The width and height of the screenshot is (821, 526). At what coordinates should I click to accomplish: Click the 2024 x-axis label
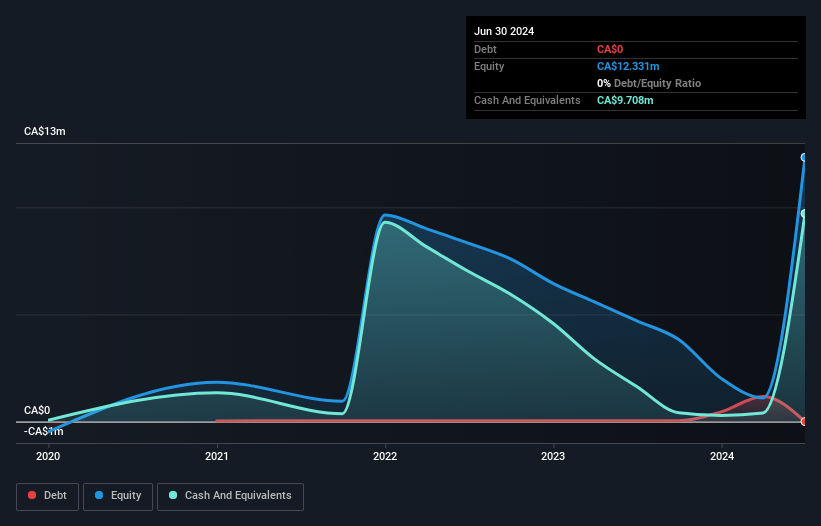(x=722, y=456)
